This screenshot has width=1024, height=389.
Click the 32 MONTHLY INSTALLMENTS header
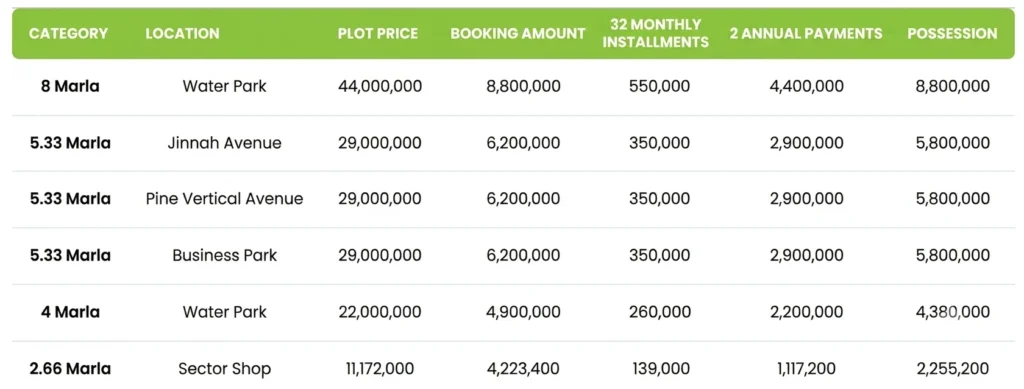(x=655, y=33)
